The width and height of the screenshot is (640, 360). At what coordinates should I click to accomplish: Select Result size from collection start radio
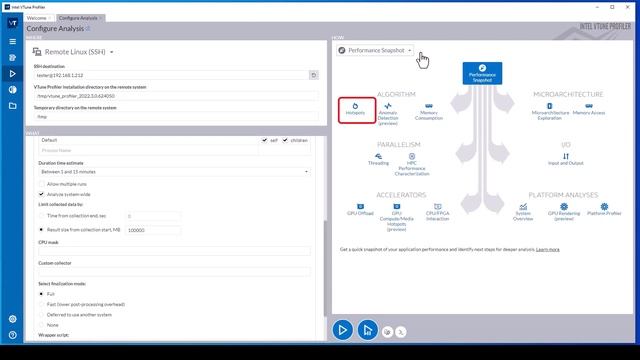41,230
